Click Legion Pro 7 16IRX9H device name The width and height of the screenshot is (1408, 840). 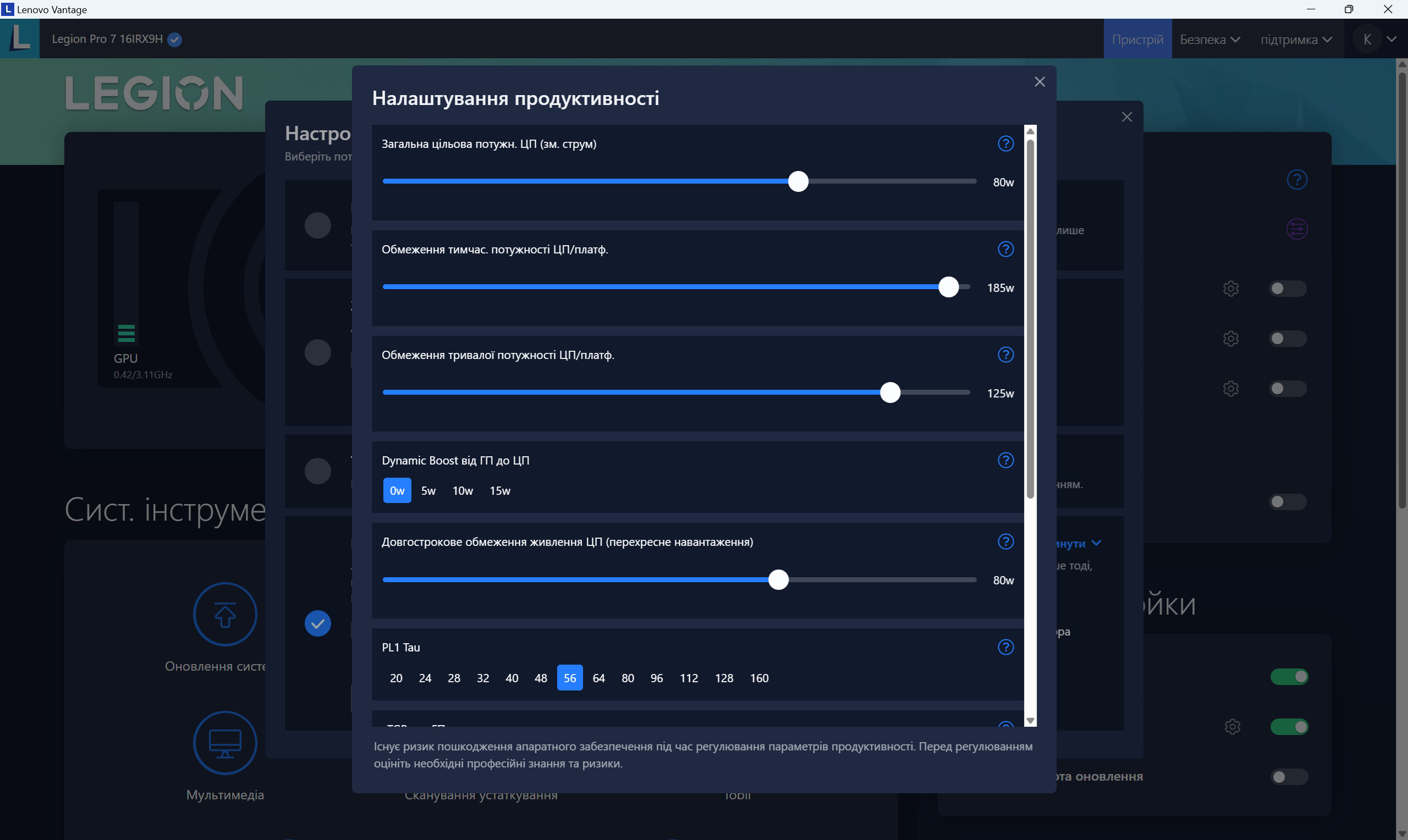[107, 39]
